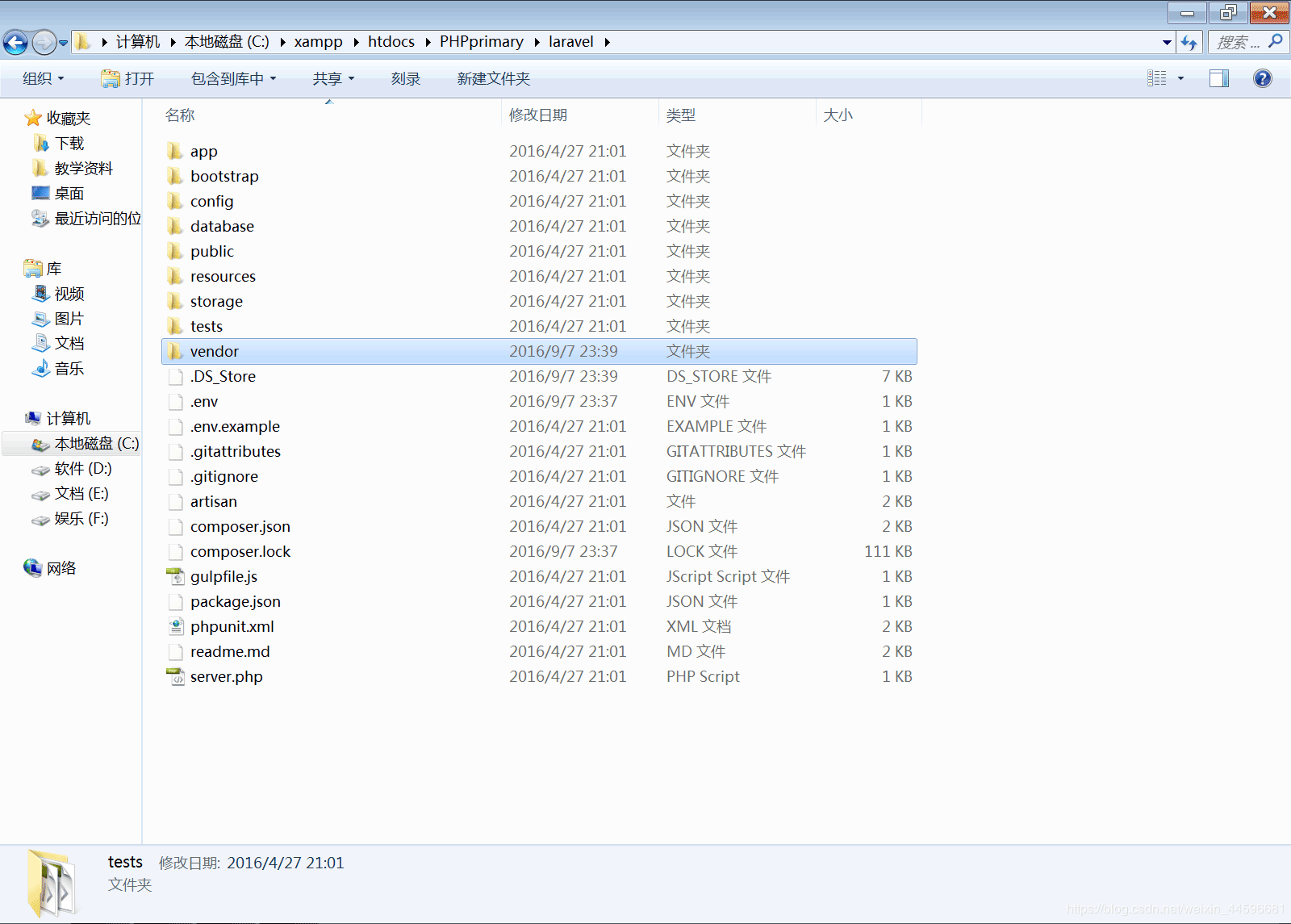Expand the 包含到库中 dropdown
The image size is (1291, 924).
pos(233,78)
